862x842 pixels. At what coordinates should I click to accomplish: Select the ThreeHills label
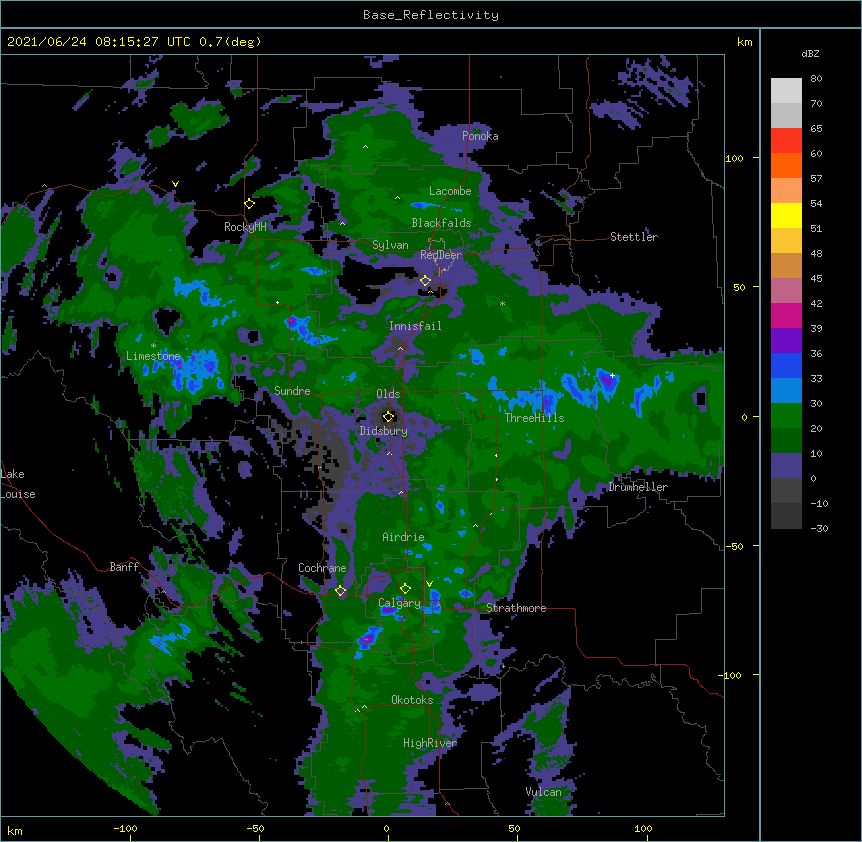[534, 418]
